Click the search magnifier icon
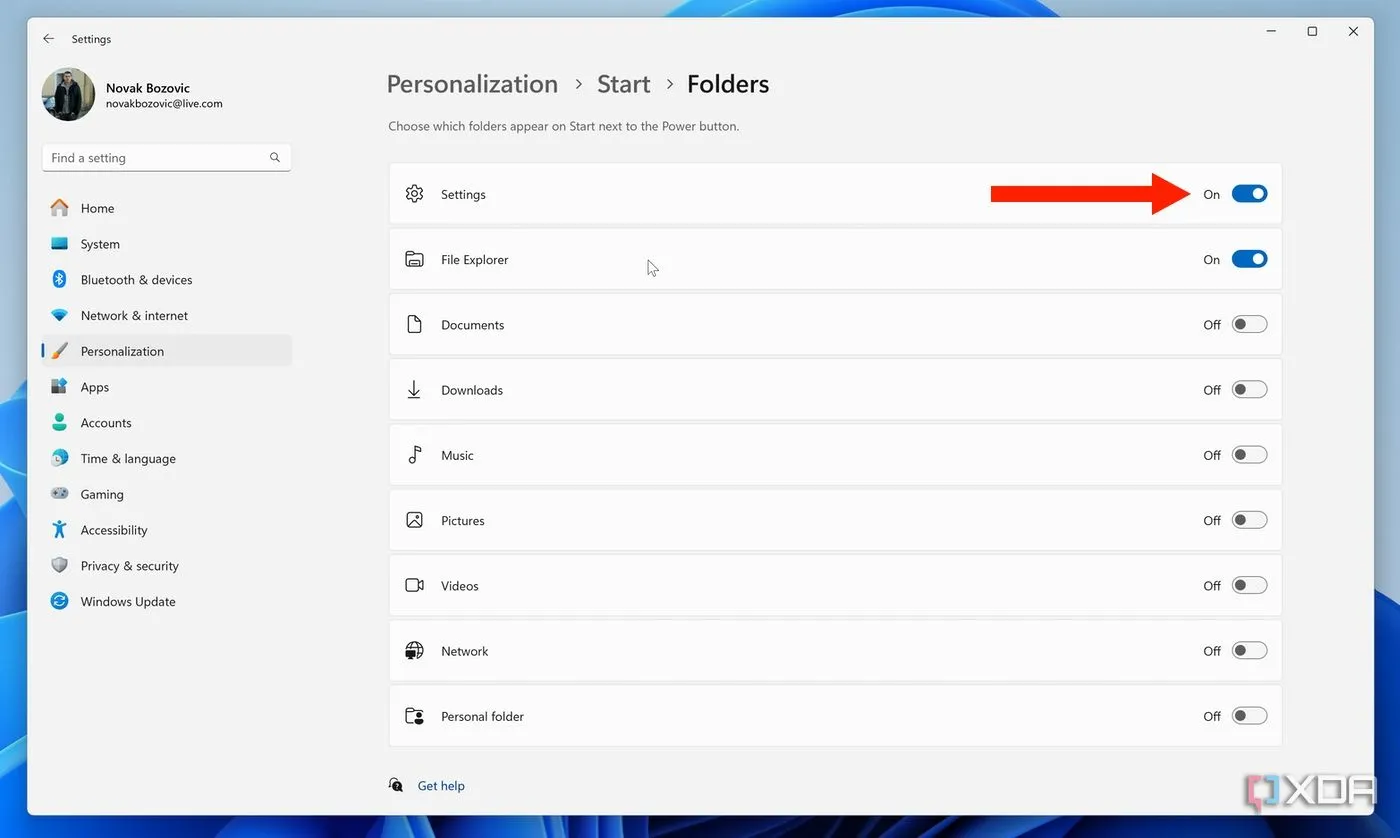Viewport: 1400px width, 838px height. (x=275, y=158)
